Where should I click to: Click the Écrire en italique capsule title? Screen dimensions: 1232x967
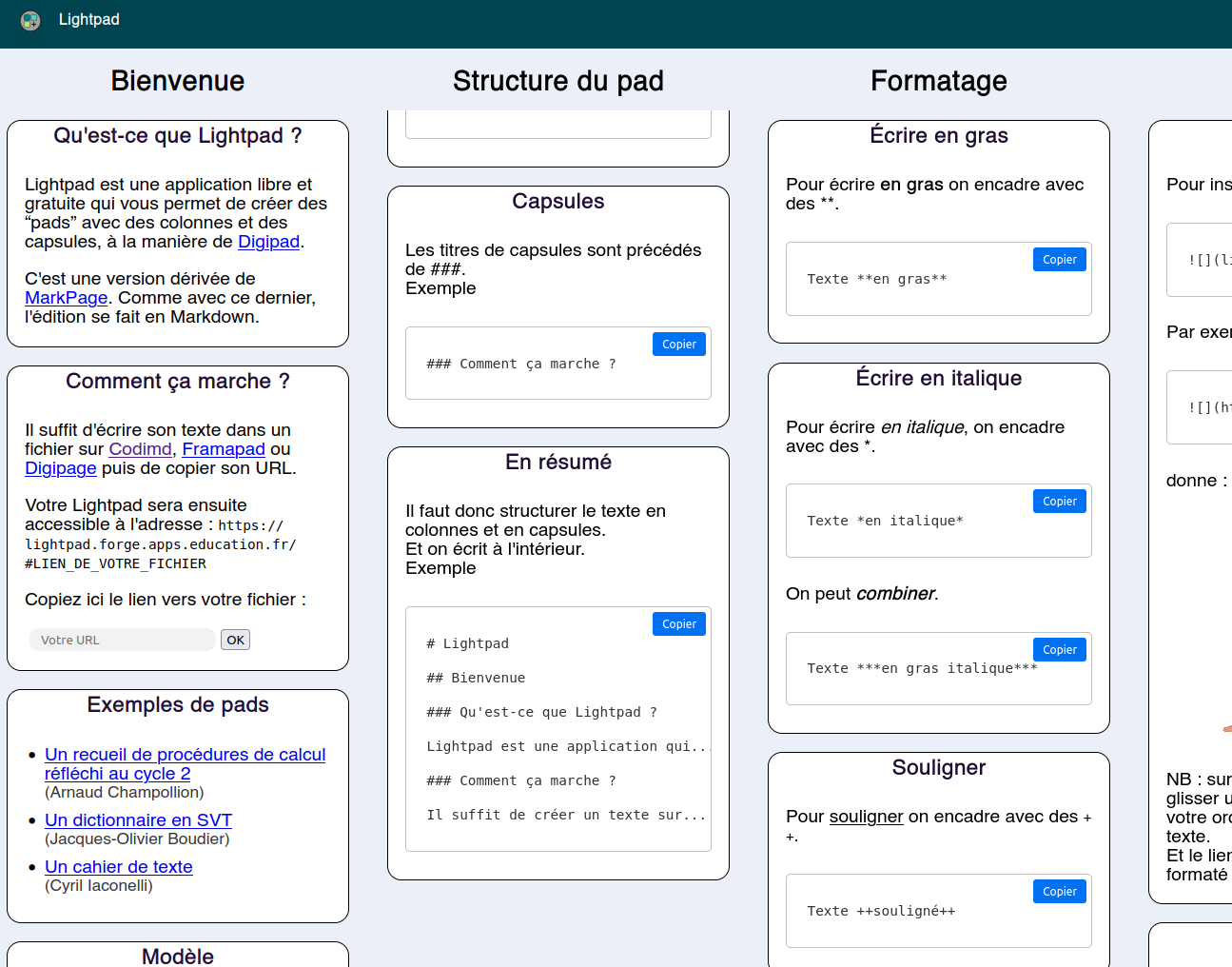pos(939,378)
